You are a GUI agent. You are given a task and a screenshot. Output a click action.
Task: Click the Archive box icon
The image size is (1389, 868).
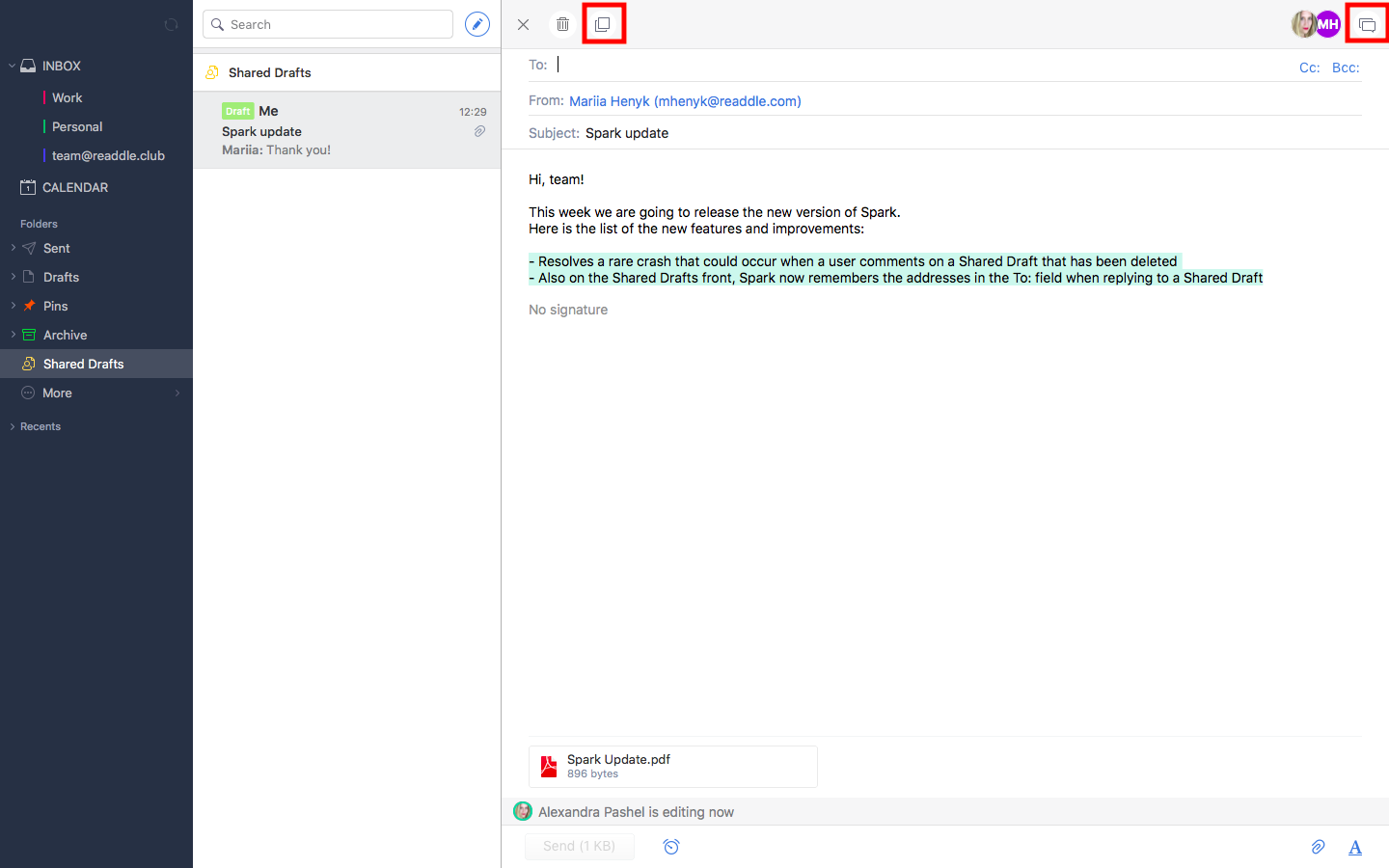29,335
